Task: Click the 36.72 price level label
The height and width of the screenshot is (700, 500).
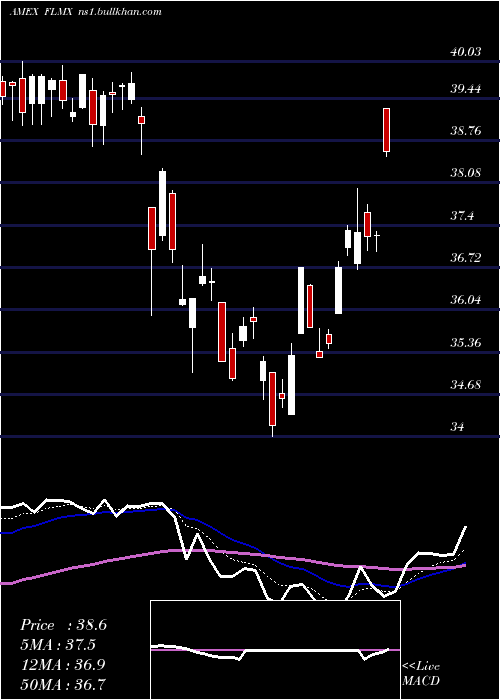Action: point(466,258)
